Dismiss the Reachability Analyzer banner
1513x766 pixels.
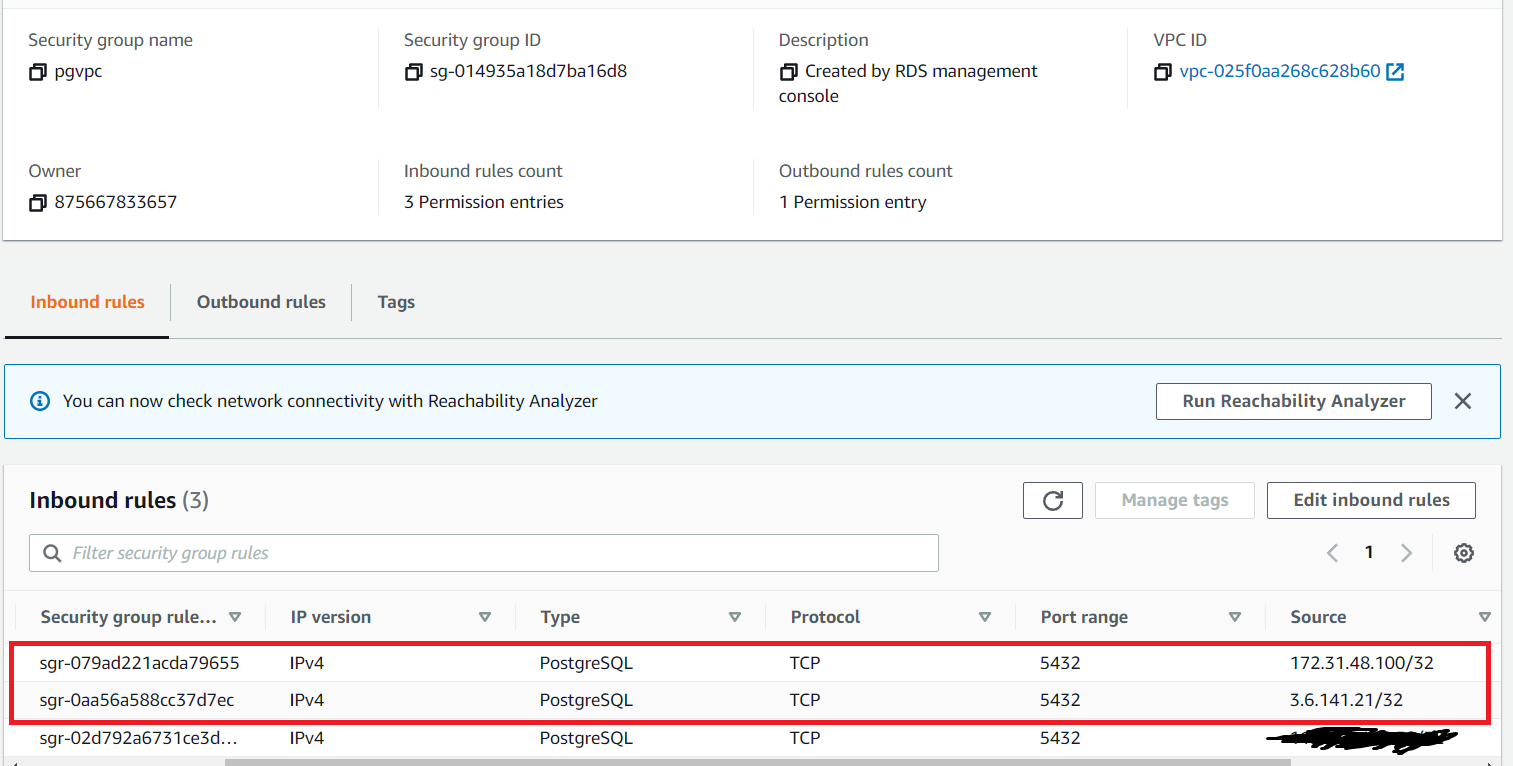click(1462, 401)
